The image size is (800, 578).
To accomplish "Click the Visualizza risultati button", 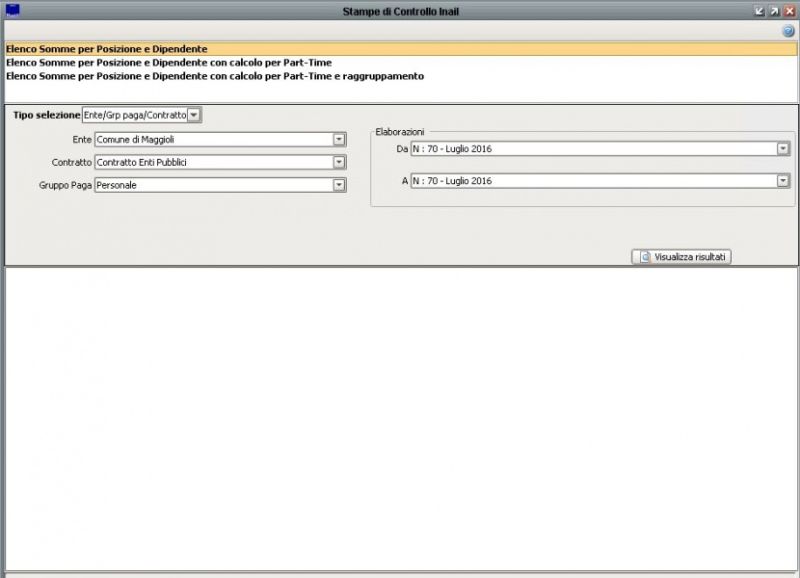I will pyautogui.click(x=682, y=257).
